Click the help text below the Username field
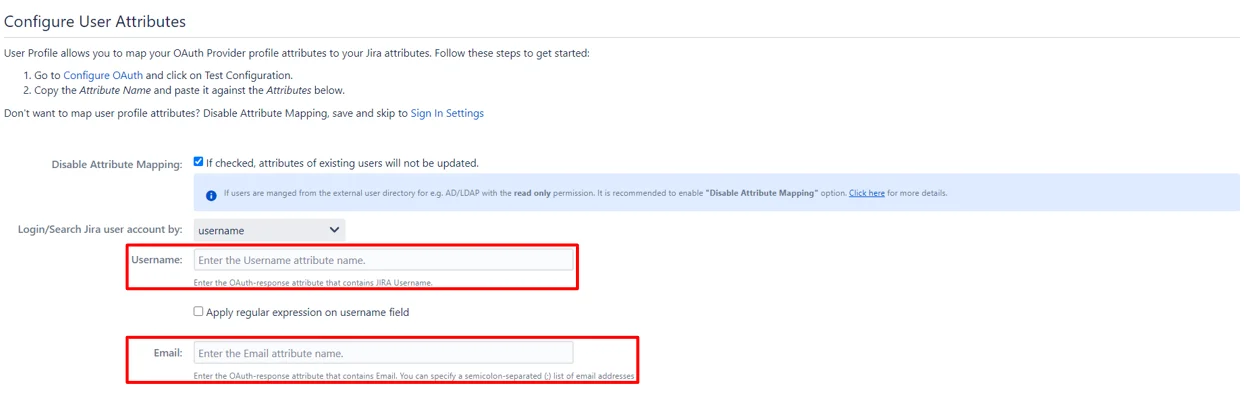Viewport: 1244px width, 400px height. point(313,283)
